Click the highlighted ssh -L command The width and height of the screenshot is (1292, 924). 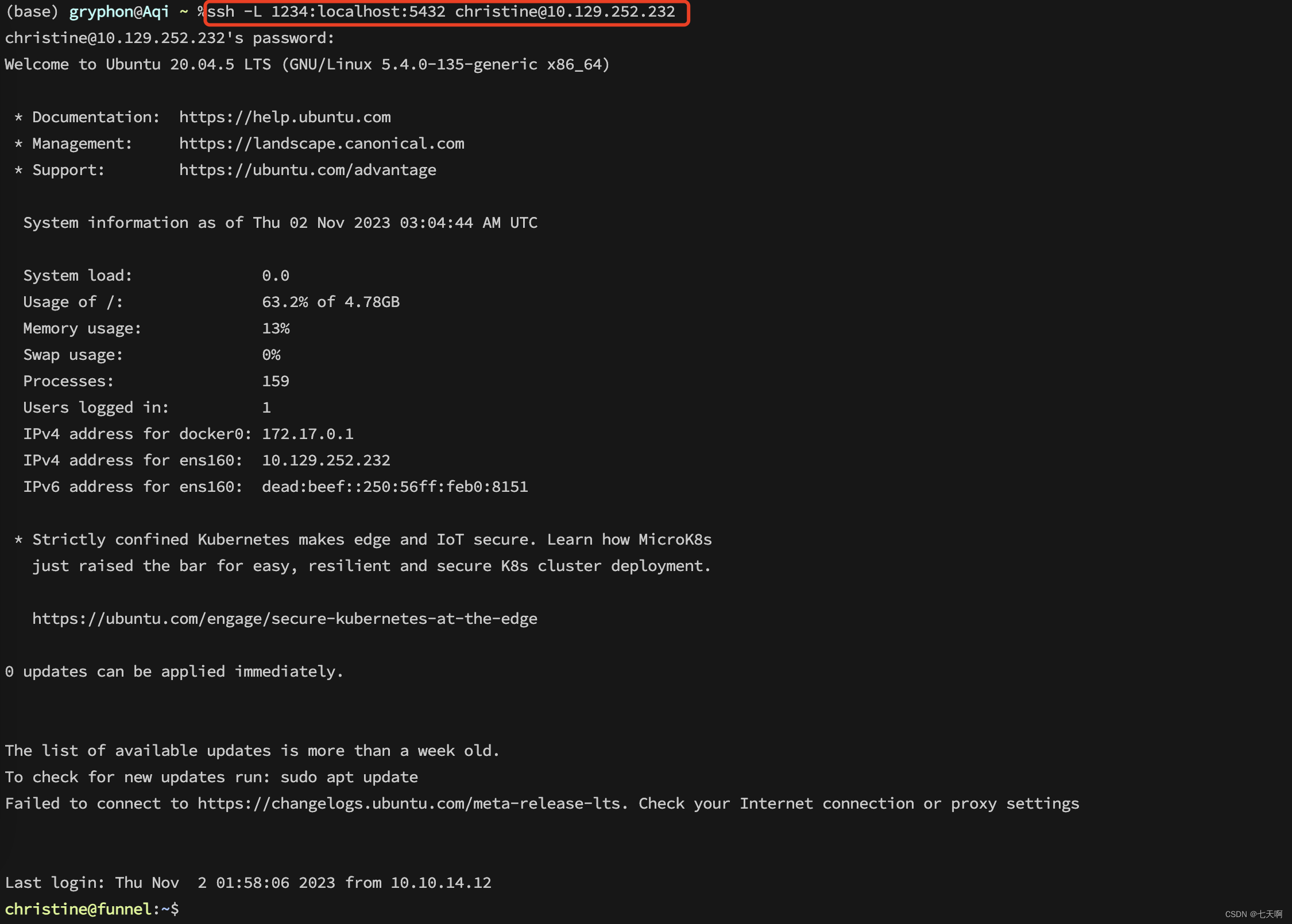pos(441,12)
